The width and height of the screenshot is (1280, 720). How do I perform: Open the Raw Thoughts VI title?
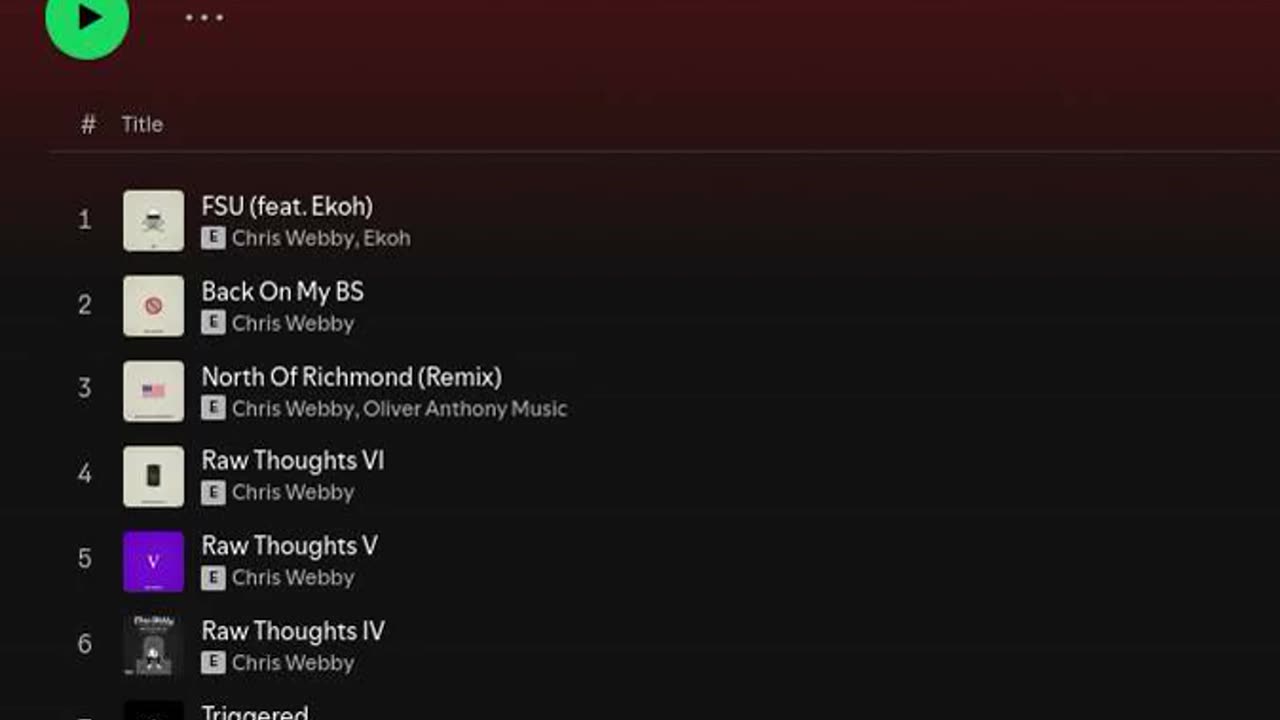(292, 460)
